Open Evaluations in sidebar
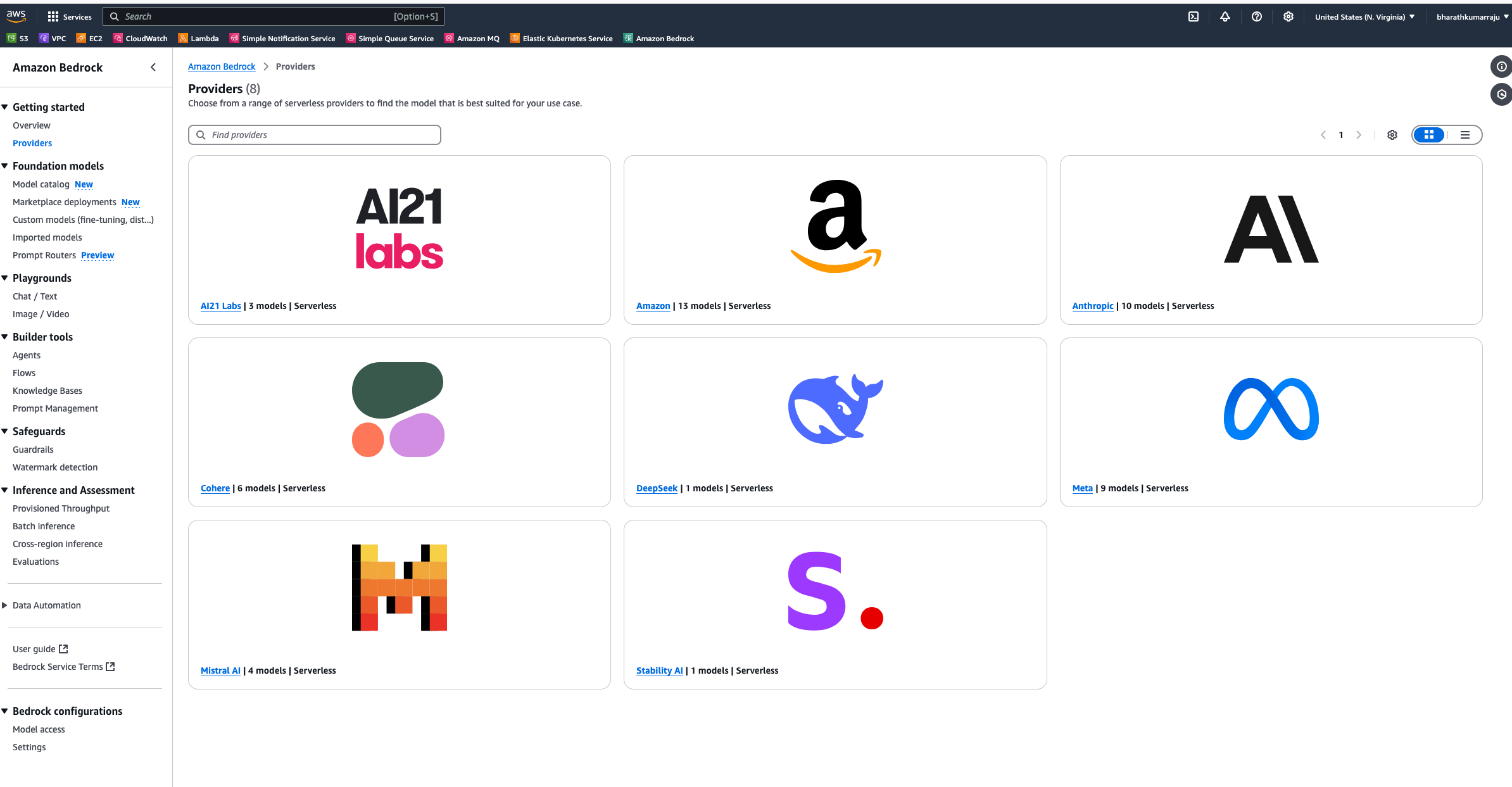Screen dimensions: 1512x787 point(35,562)
